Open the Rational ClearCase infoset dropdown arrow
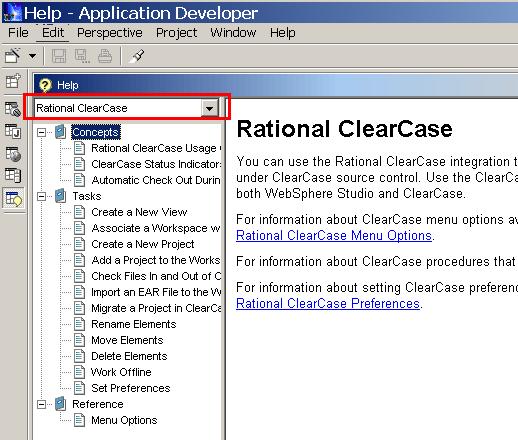518x440 pixels. tap(209, 108)
